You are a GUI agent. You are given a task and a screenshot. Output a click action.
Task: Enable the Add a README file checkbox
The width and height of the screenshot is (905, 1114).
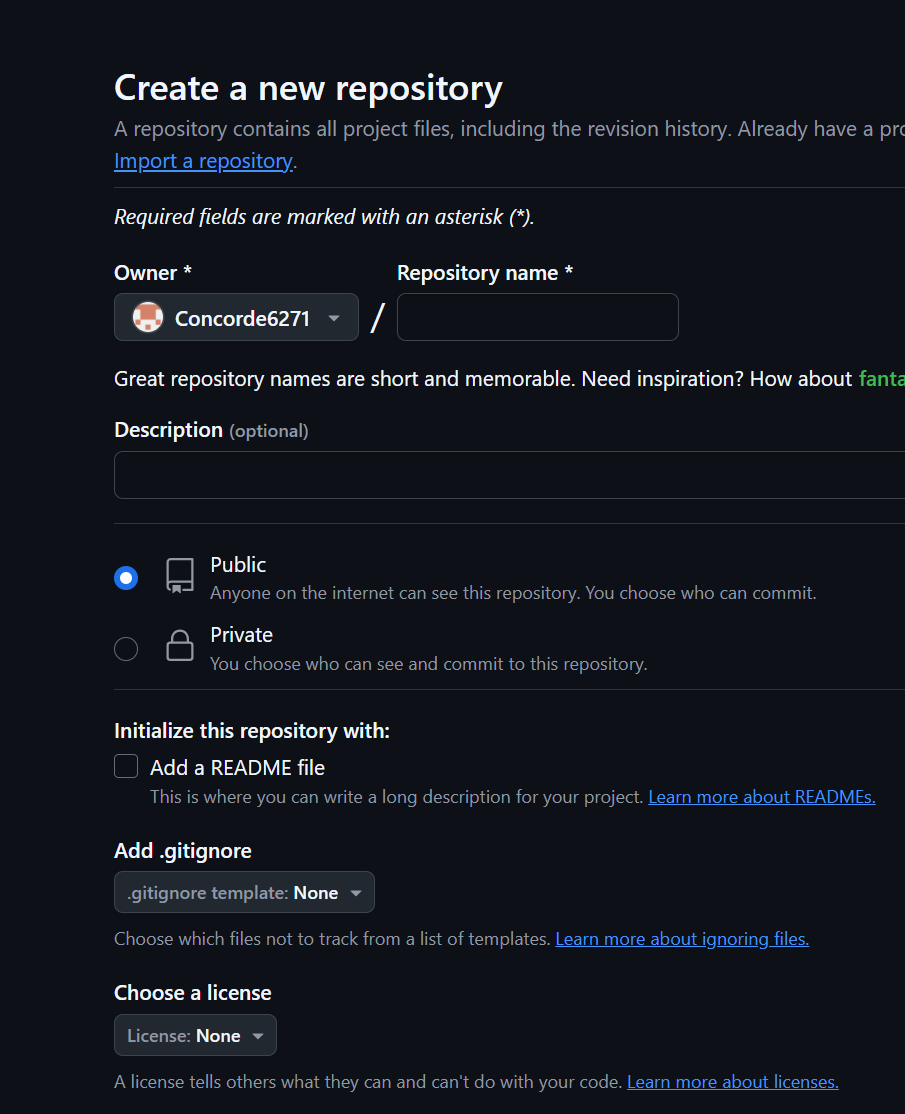126,767
